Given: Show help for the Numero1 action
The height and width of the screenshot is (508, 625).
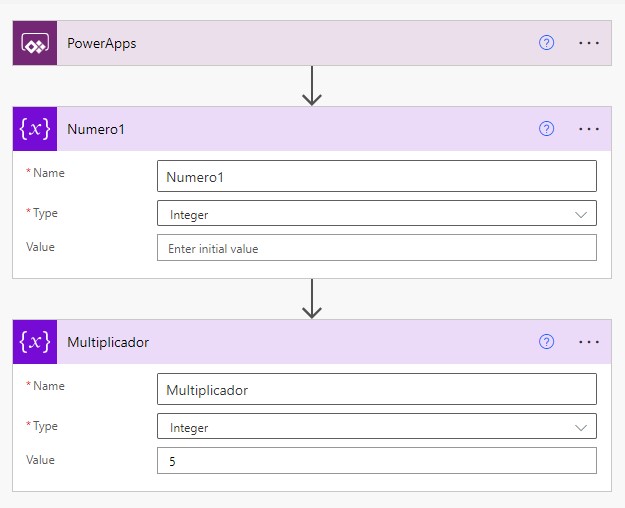Looking at the screenshot, I should click(546, 129).
